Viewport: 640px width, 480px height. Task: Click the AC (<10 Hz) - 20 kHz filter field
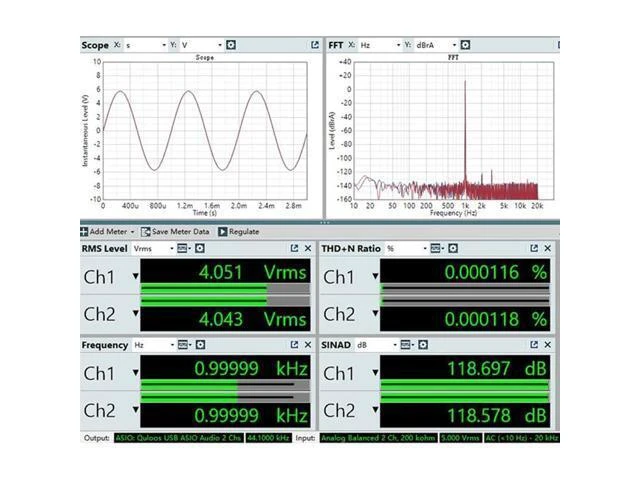pyautogui.click(x=522, y=438)
